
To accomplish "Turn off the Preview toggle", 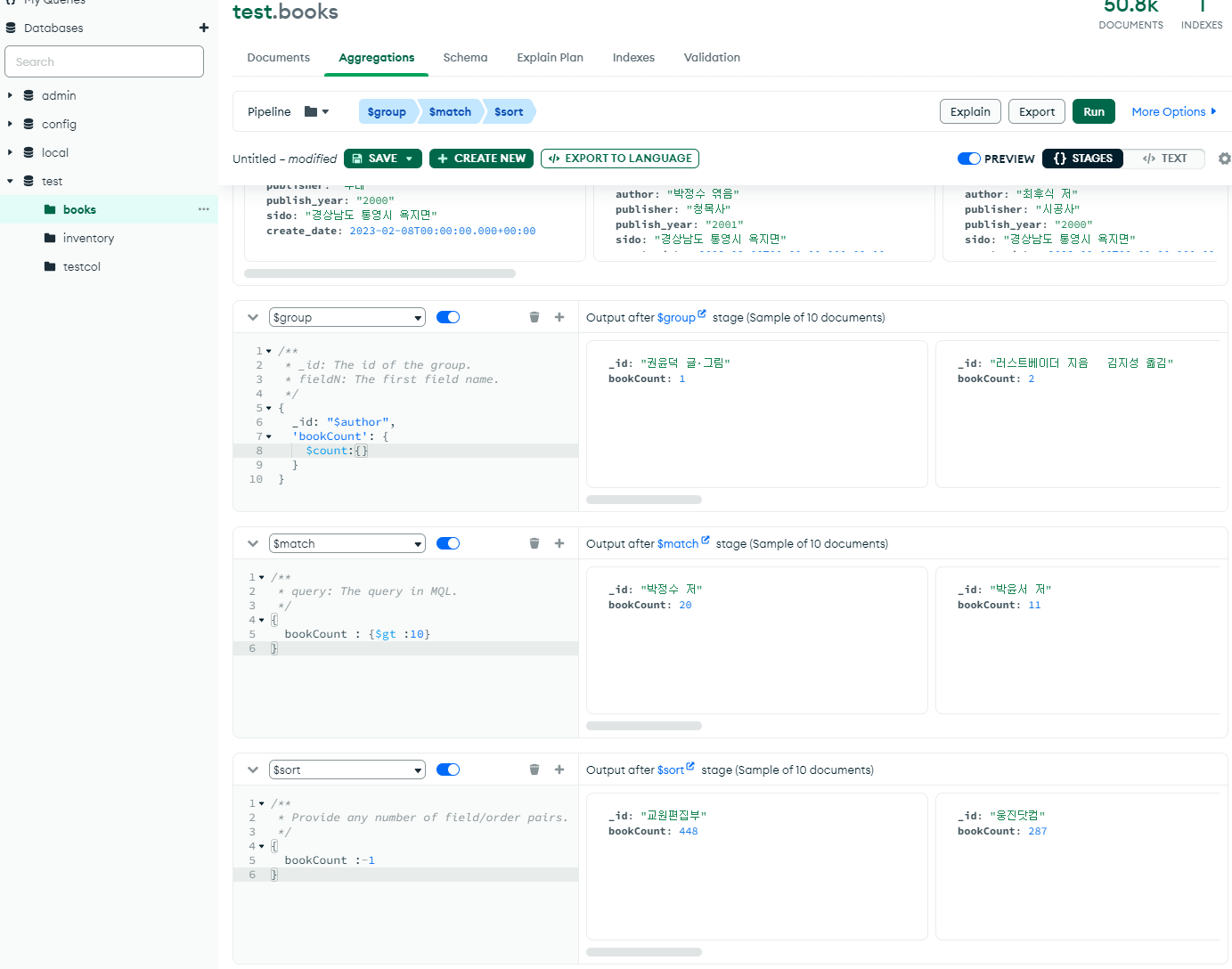I will (968, 158).
